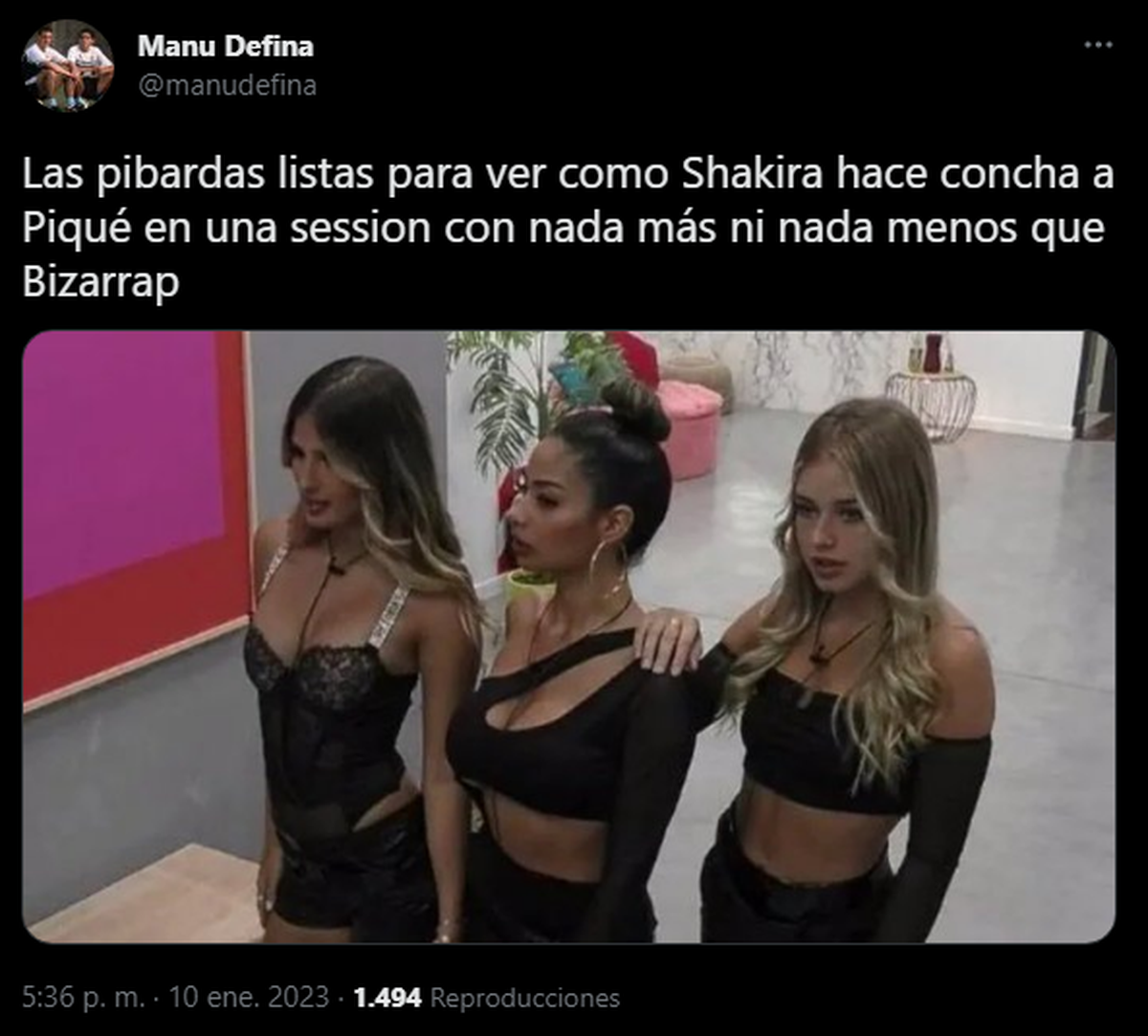1148x1036 pixels.
Task: Open the tweet's attached photo
Action: [569, 637]
